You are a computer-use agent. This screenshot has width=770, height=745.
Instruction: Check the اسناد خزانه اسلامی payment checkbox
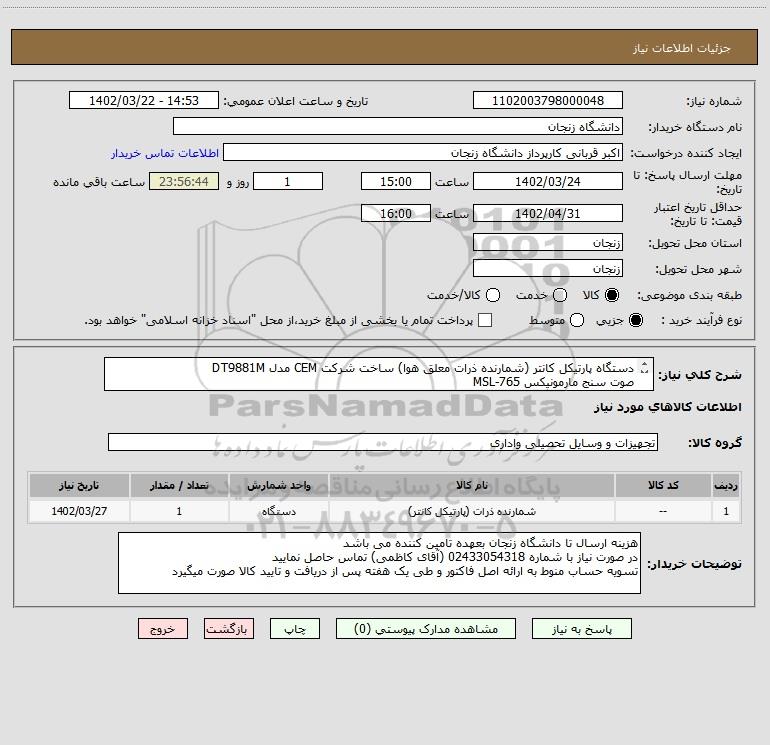coord(485,320)
